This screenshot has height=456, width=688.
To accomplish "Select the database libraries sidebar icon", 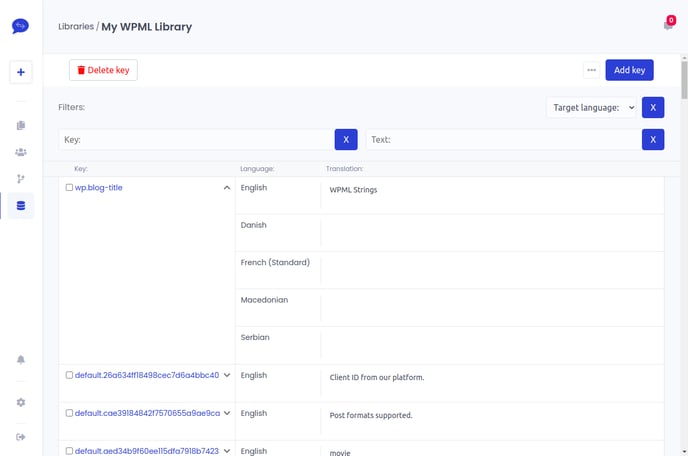I will point(21,205).
